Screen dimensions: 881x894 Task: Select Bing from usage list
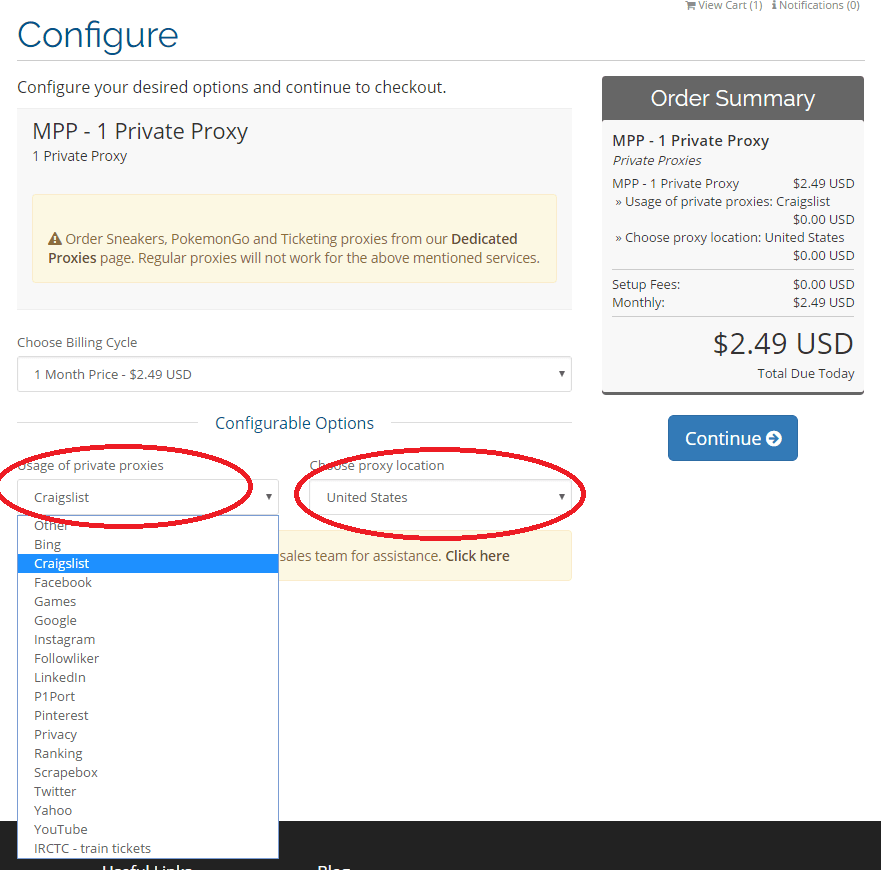coord(148,544)
